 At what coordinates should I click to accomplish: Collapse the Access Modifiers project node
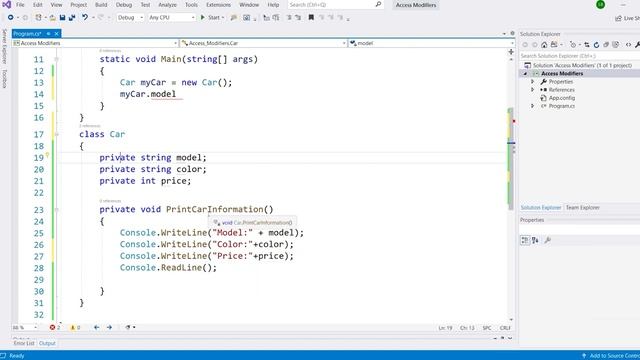(x=526, y=73)
